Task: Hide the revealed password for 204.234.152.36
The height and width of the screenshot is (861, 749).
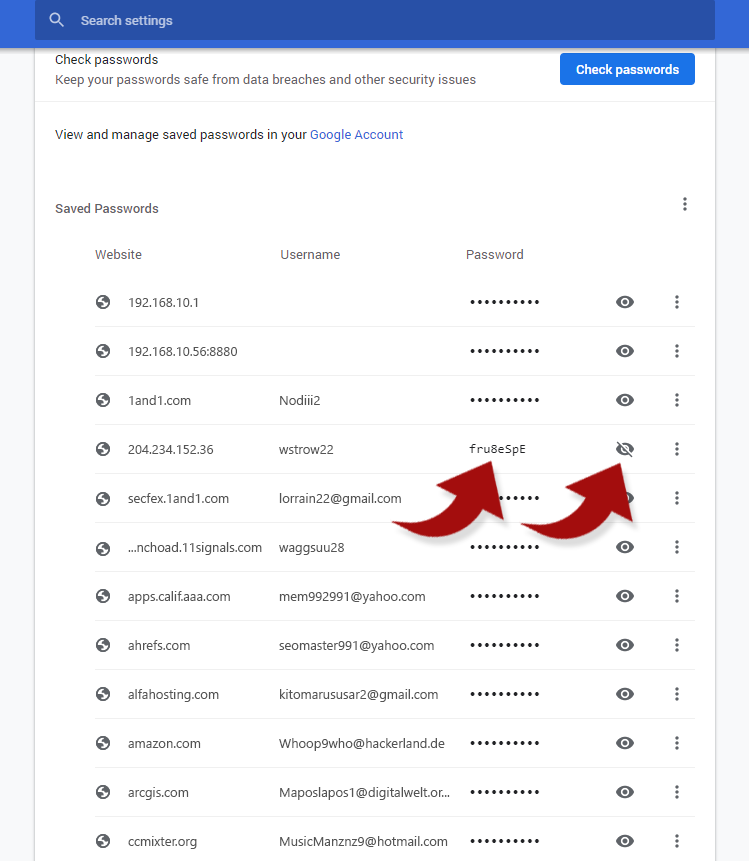Action: (625, 449)
